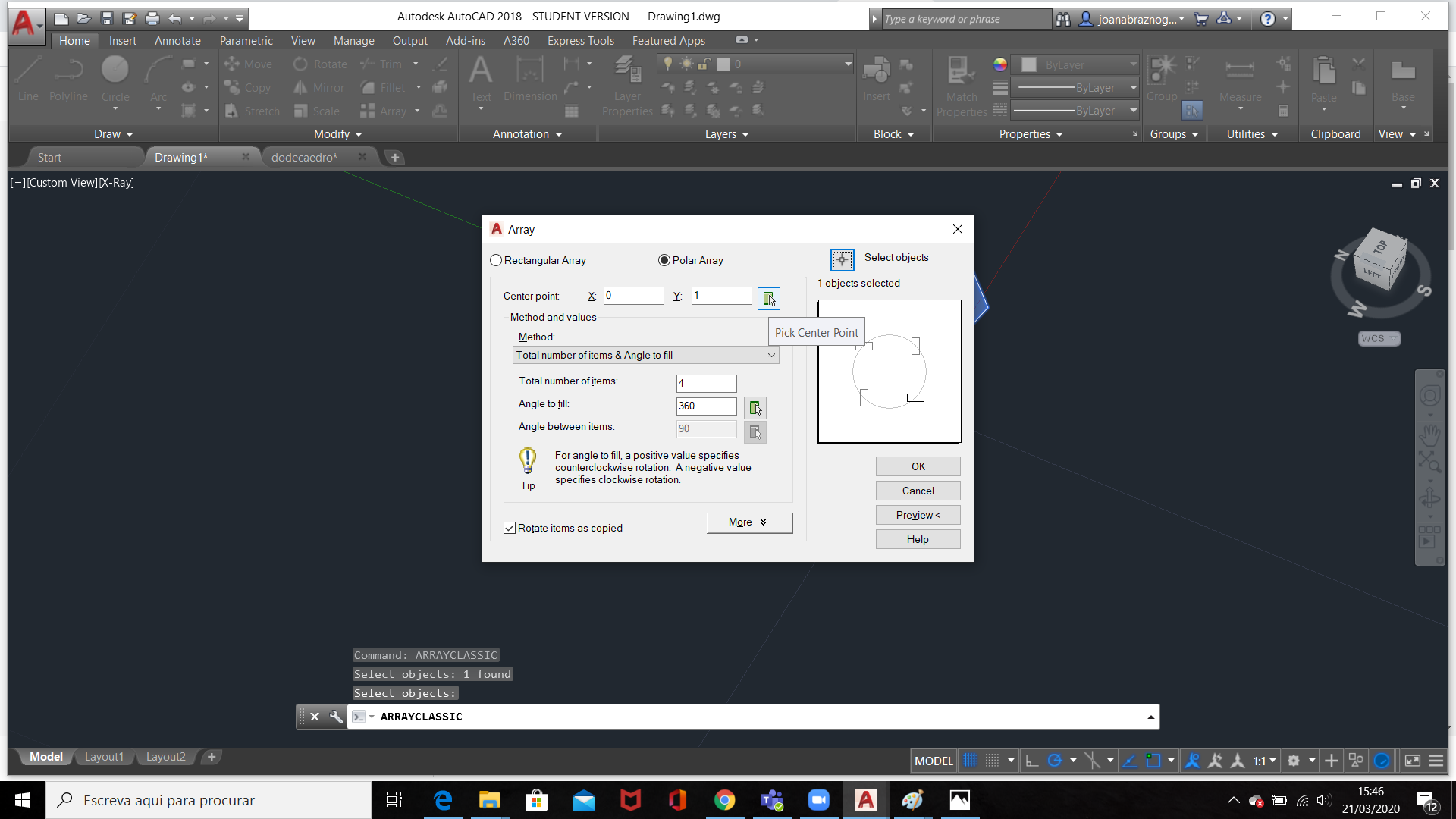Screen dimensions: 1456x819
Task: Click the New file icon in quick access toolbar
Action: (x=61, y=18)
